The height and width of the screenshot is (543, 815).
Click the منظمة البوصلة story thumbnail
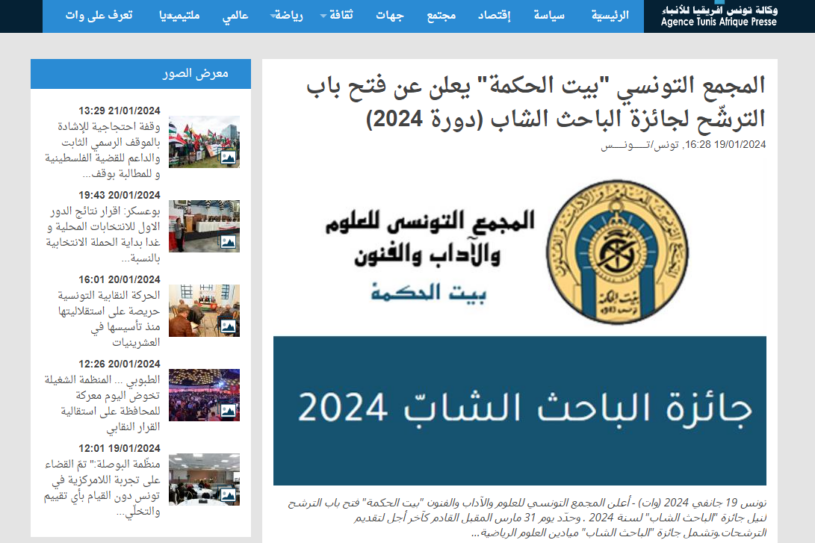point(204,479)
